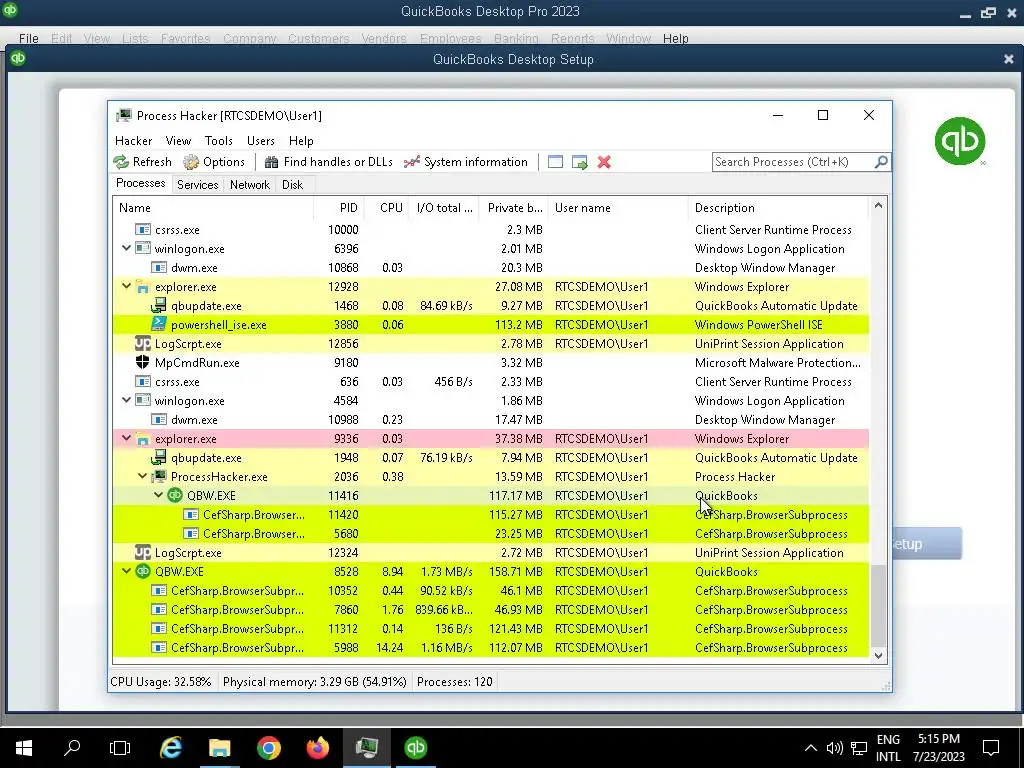Select dwm.exe row with PID 10868
This screenshot has height=768, width=1024.
pos(490,268)
